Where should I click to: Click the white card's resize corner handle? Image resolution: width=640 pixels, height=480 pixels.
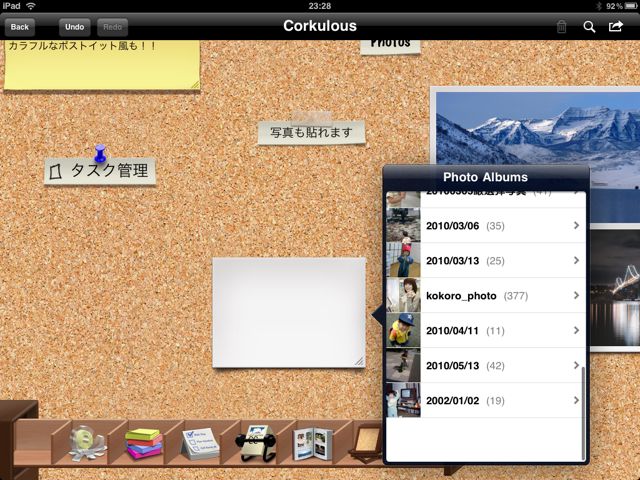click(359, 361)
